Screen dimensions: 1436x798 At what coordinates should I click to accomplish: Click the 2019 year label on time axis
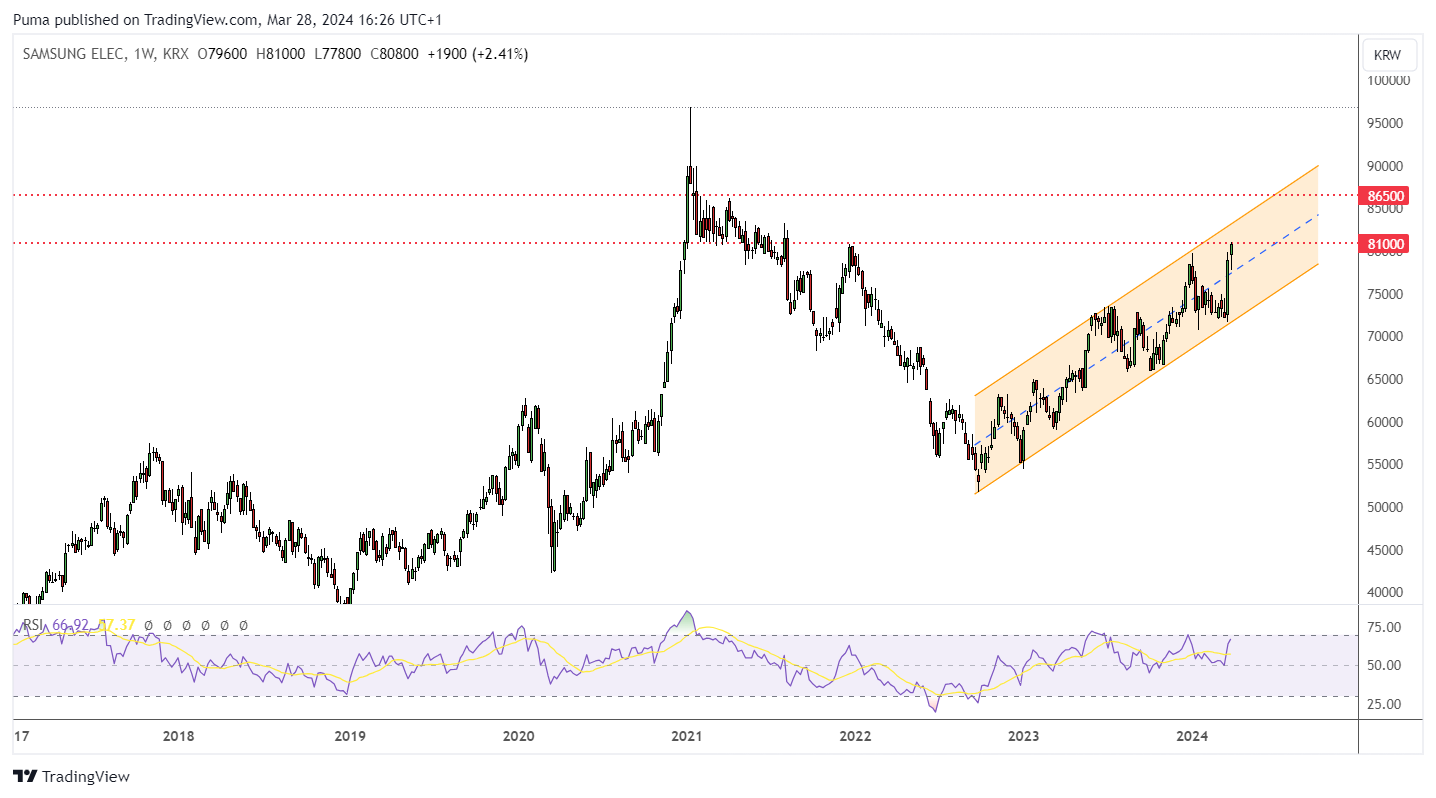click(x=348, y=737)
